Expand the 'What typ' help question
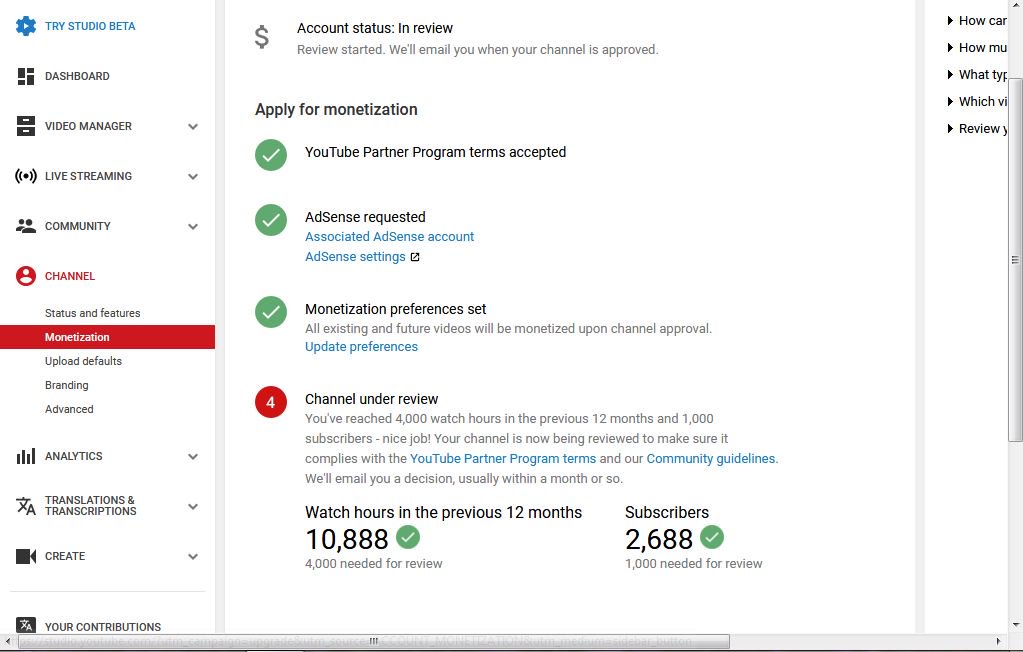The image size is (1023, 652). [x=977, y=74]
